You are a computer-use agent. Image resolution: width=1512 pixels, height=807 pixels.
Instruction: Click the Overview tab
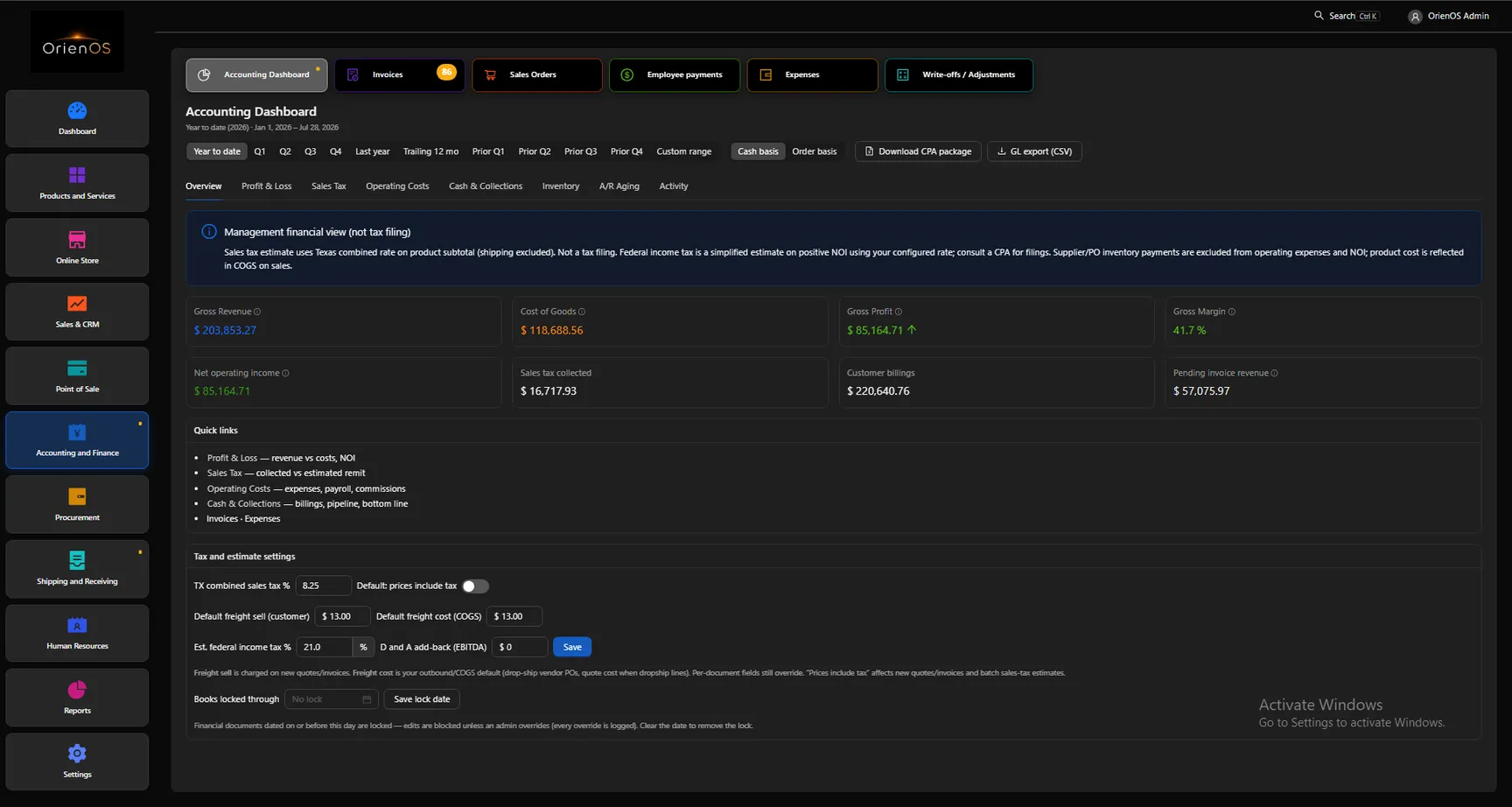[204, 186]
